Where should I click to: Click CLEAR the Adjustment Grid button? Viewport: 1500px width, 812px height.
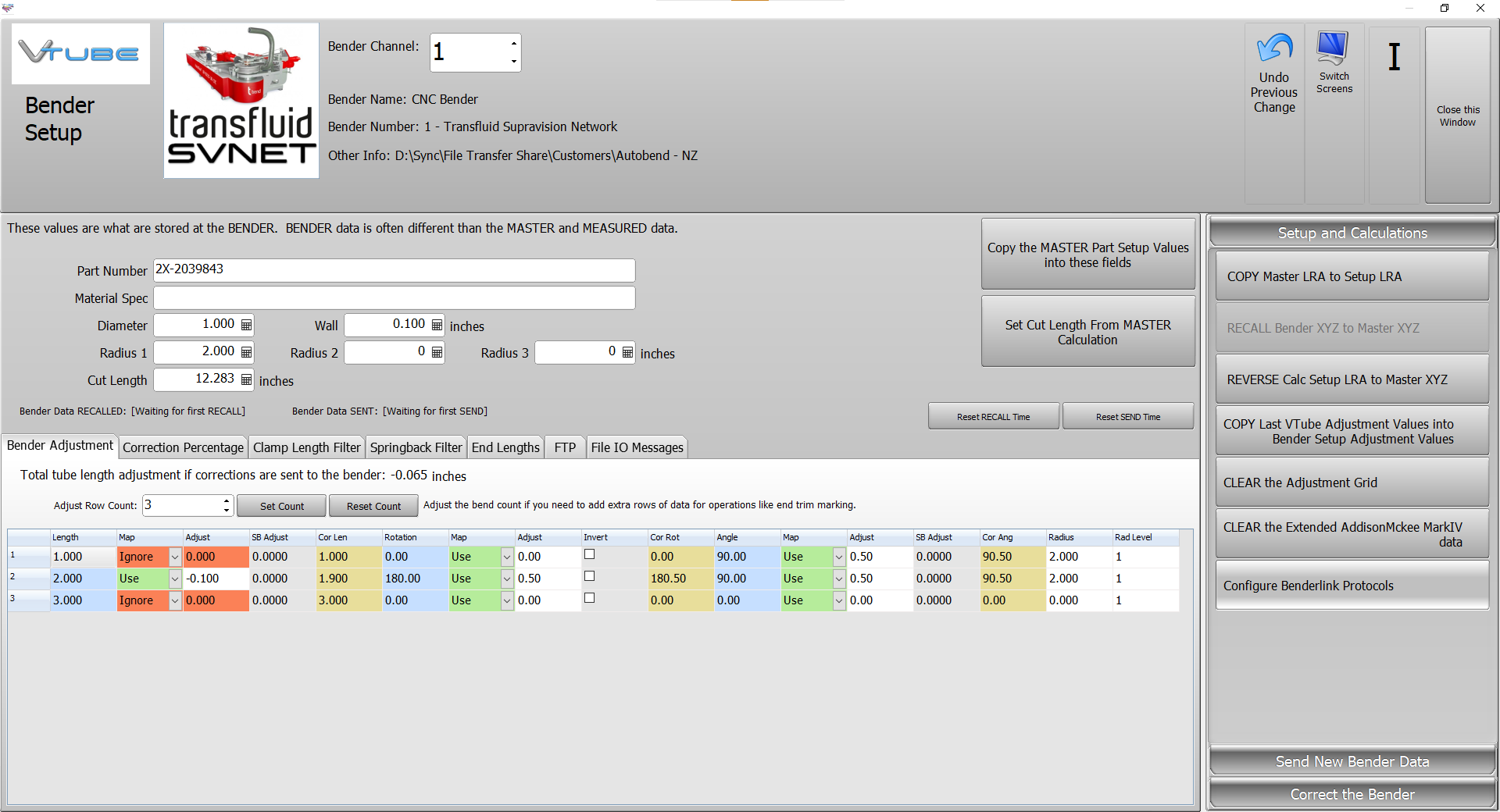pyautogui.click(x=1352, y=483)
